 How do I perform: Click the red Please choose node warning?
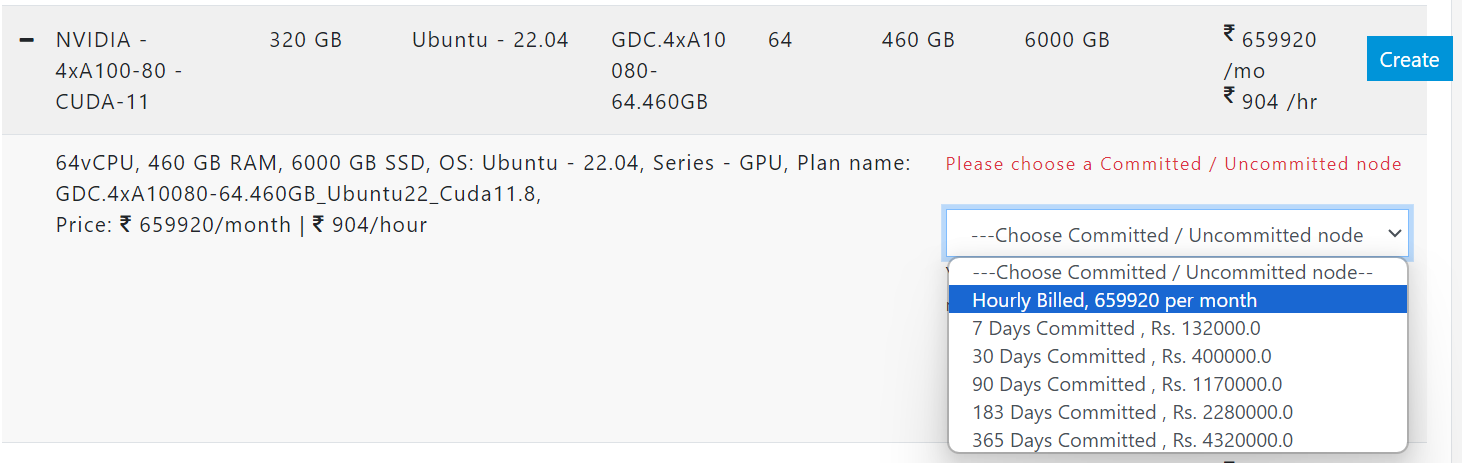coord(1173,164)
